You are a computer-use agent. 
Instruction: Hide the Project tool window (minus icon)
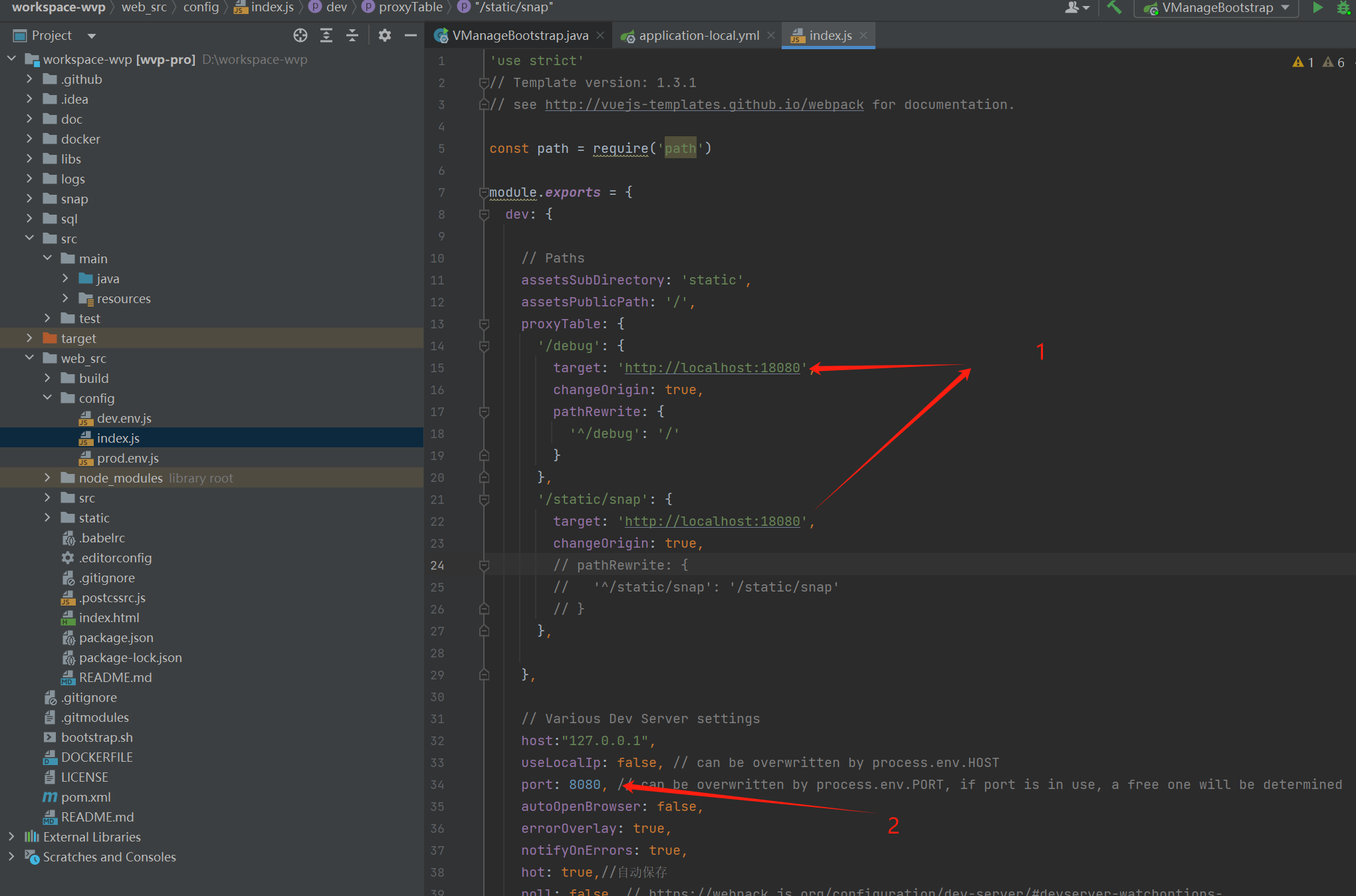(411, 35)
